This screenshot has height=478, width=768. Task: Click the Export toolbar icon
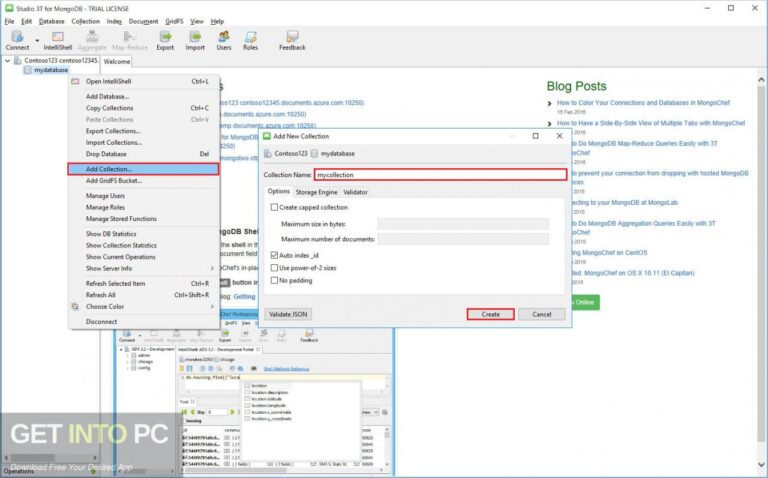(165, 41)
